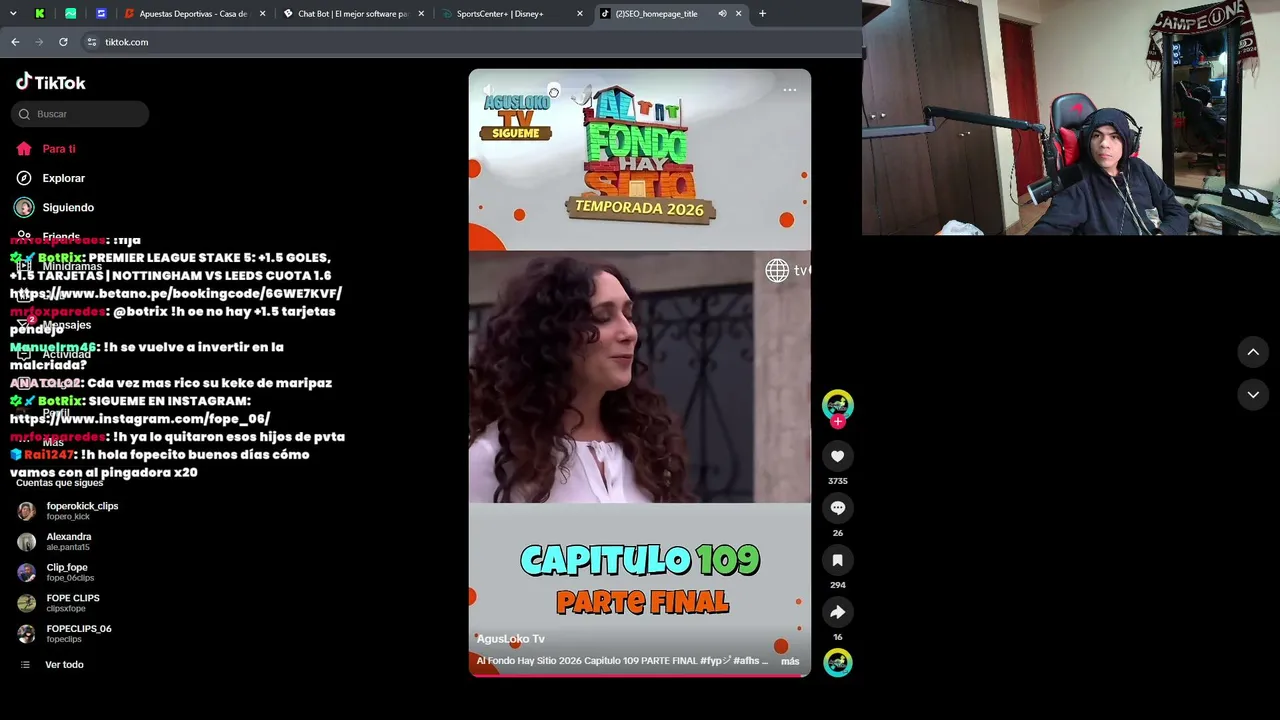Open the Clip_fope followed account
1280x720 pixels.
coord(56,572)
